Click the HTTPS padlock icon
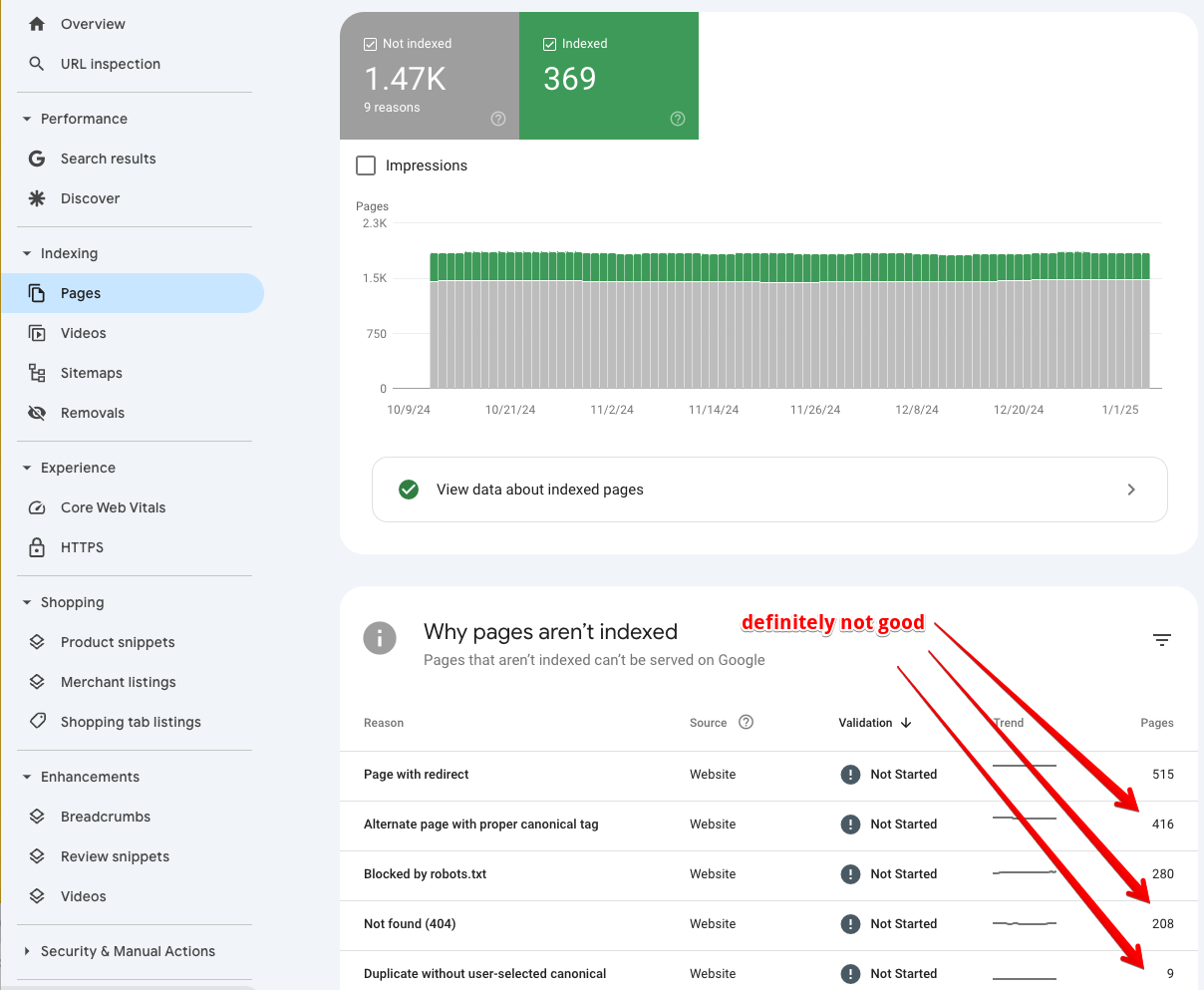Viewport: 1204px width, 990px height. [x=37, y=547]
